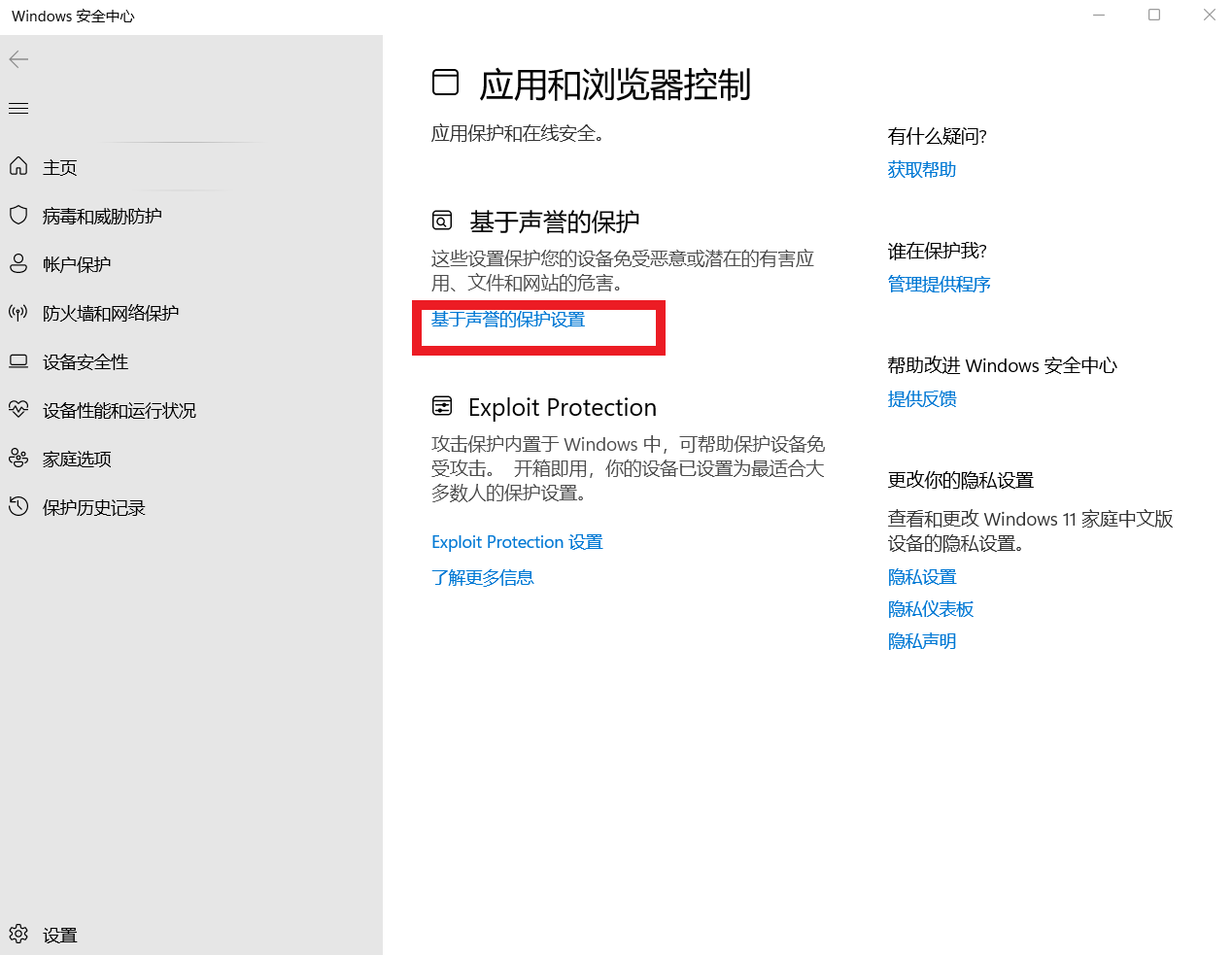Click the home icon beside 主页
The width and height of the screenshot is (1232, 955).
pyautogui.click(x=18, y=166)
